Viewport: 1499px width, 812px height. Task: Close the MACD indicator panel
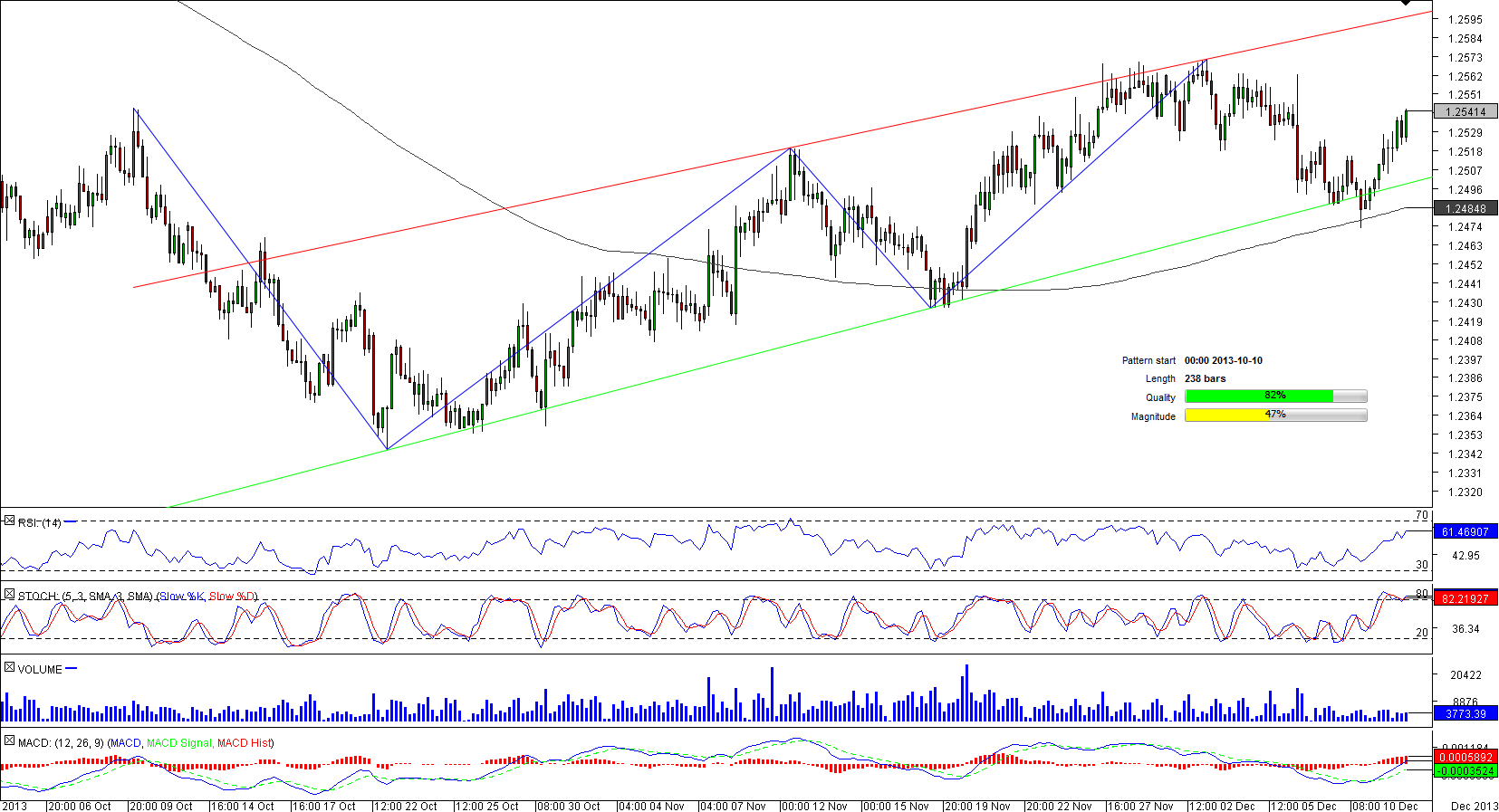(x=9, y=741)
